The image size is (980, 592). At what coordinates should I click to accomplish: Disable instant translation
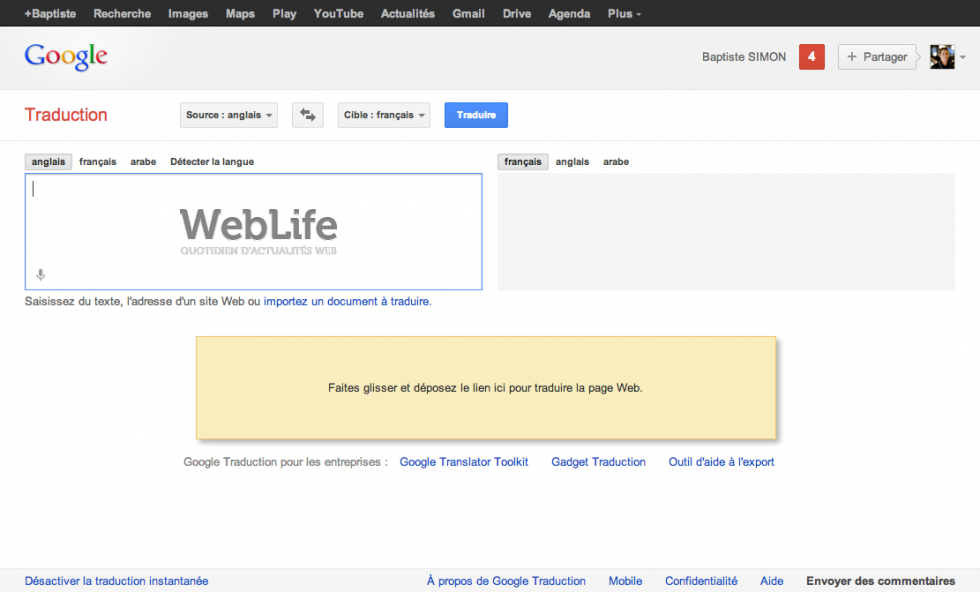(x=116, y=581)
